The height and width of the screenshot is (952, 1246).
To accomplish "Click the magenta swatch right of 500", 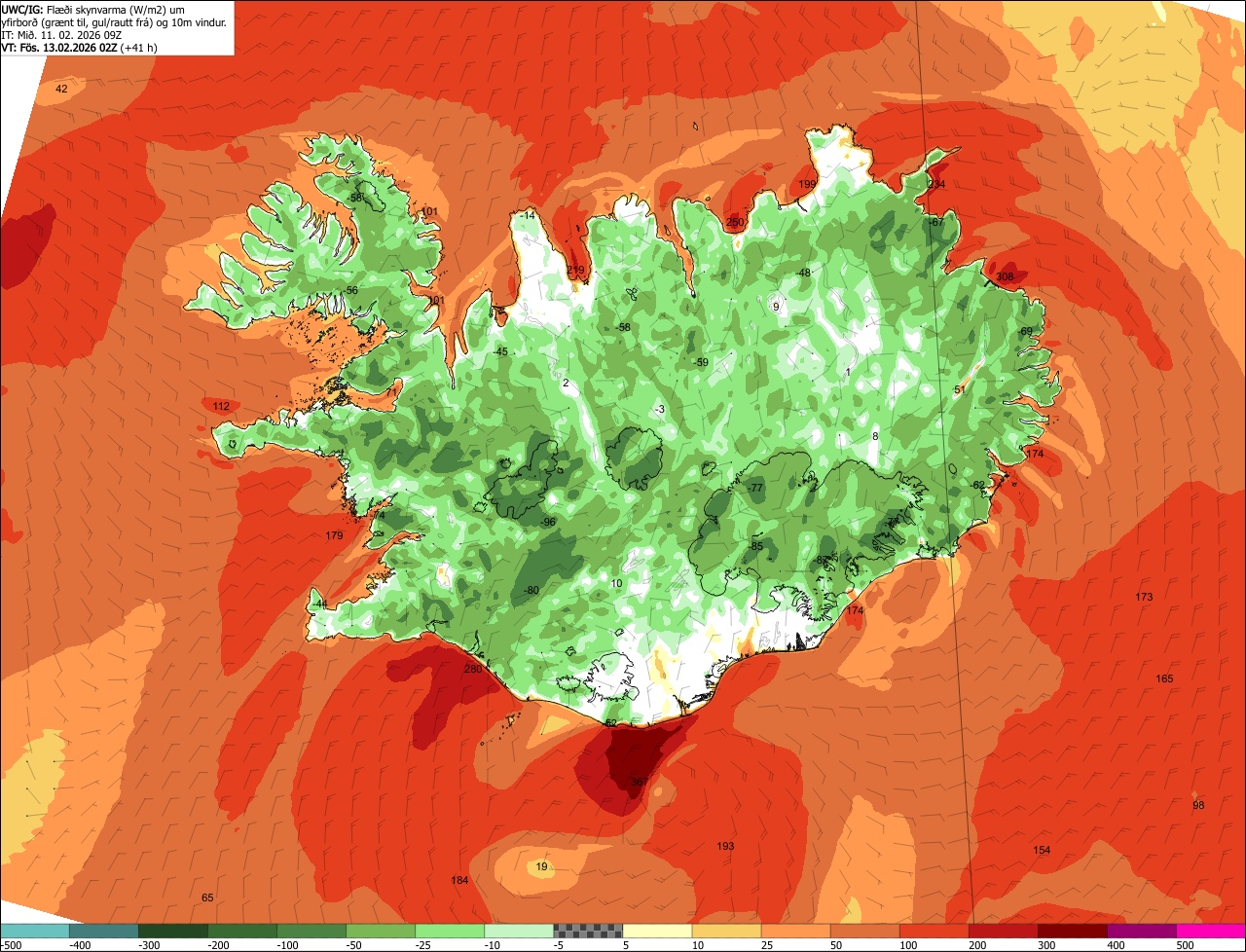I will click(x=1210, y=931).
